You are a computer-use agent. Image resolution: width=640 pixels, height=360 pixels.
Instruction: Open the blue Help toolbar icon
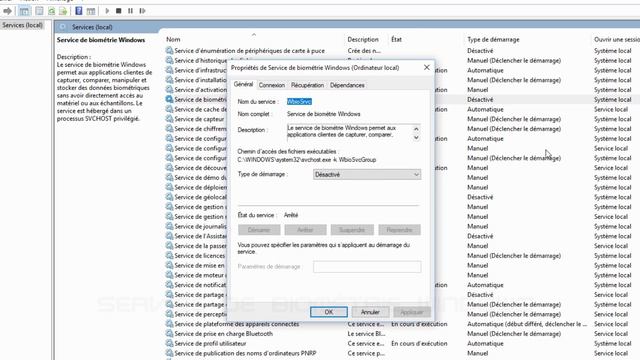click(79, 11)
